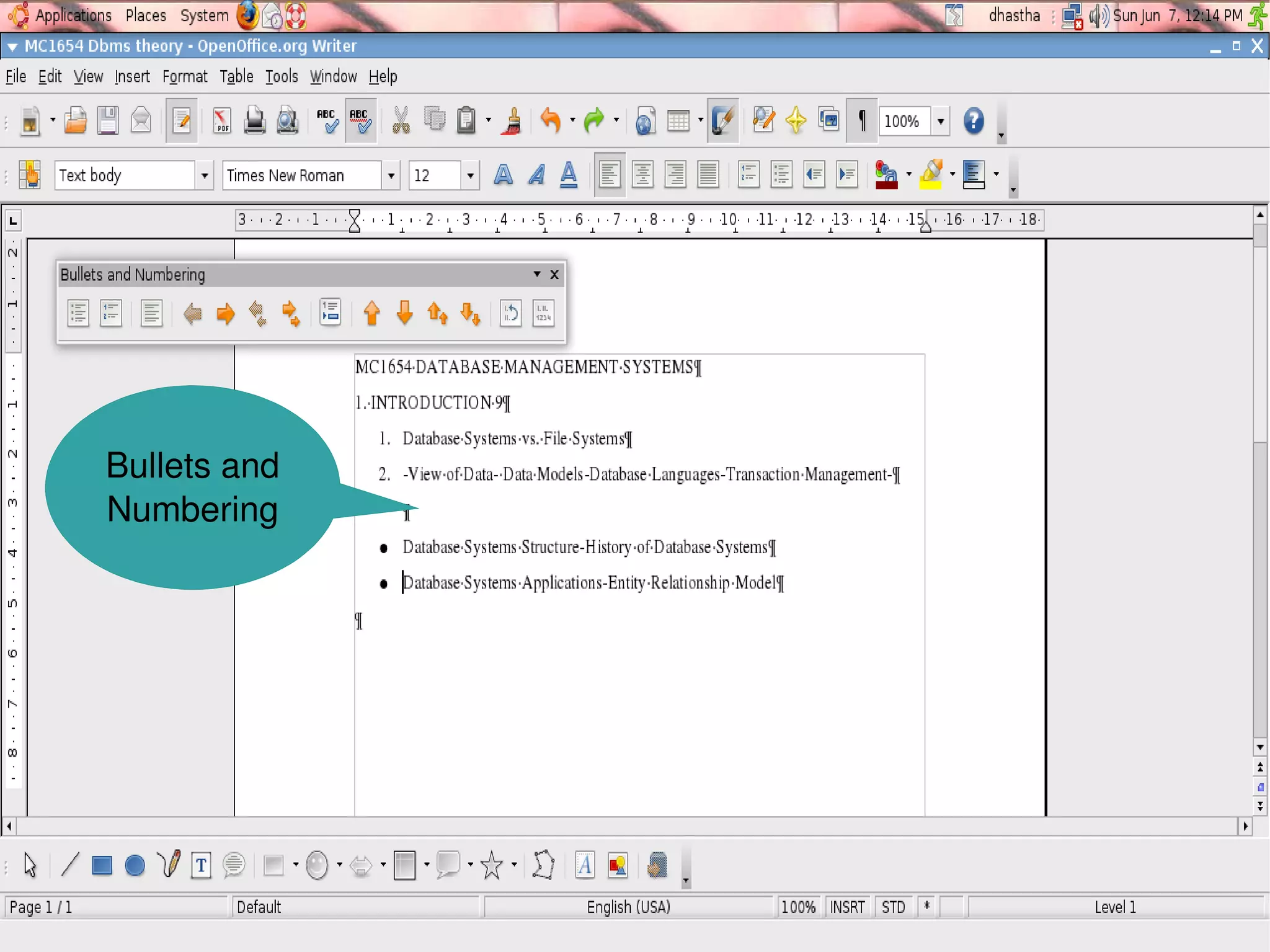Insert a Hyperlink
Viewport: 1270px width, 952px height.
pos(645,120)
